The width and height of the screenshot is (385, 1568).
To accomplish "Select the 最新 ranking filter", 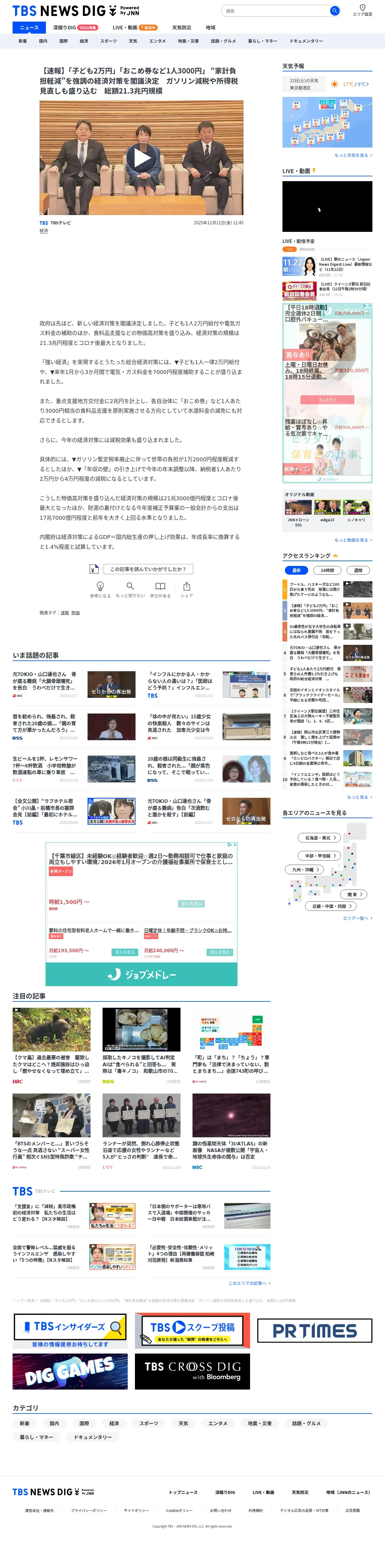I will click(296, 570).
